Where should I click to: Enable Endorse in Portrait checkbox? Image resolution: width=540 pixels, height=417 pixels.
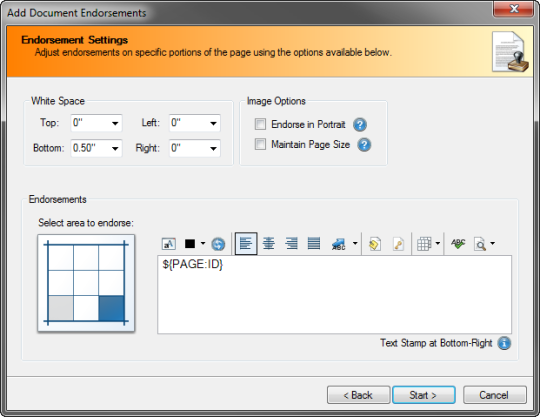pyautogui.click(x=260, y=124)
